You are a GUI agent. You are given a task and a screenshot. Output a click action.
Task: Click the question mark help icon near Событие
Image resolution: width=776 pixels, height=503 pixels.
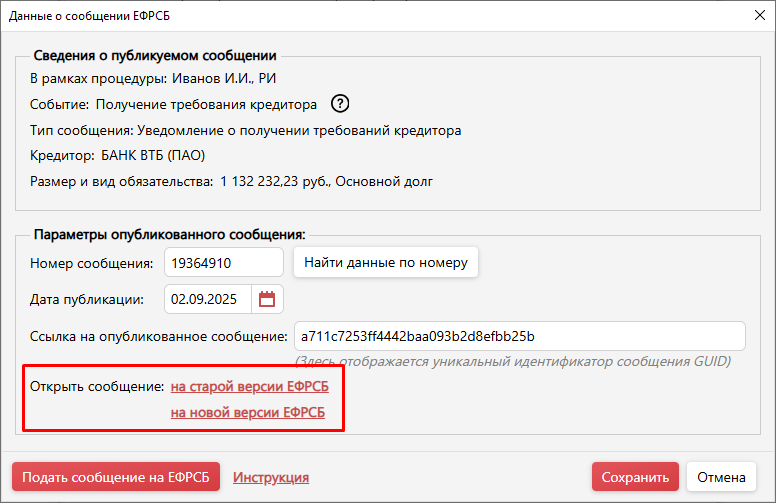coord(340,104)
